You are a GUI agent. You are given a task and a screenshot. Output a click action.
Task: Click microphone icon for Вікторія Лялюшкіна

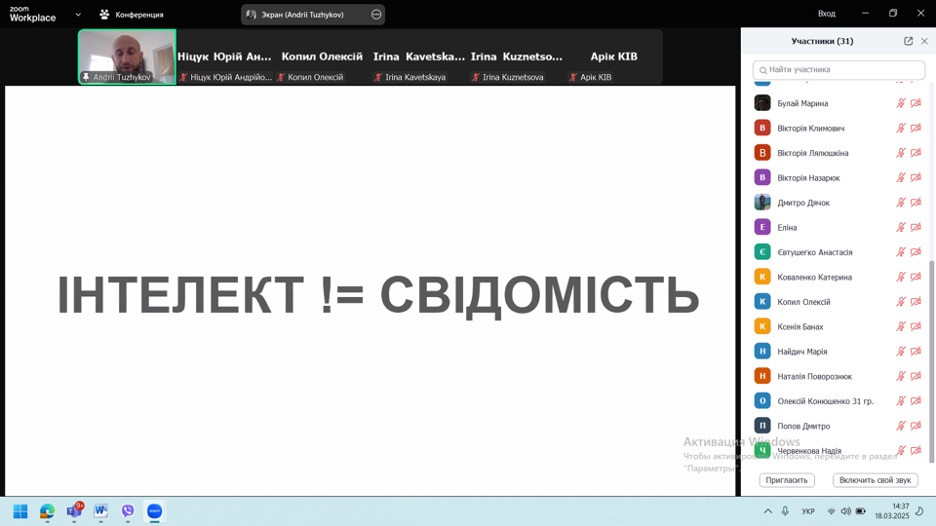click(x=901, y=153)
